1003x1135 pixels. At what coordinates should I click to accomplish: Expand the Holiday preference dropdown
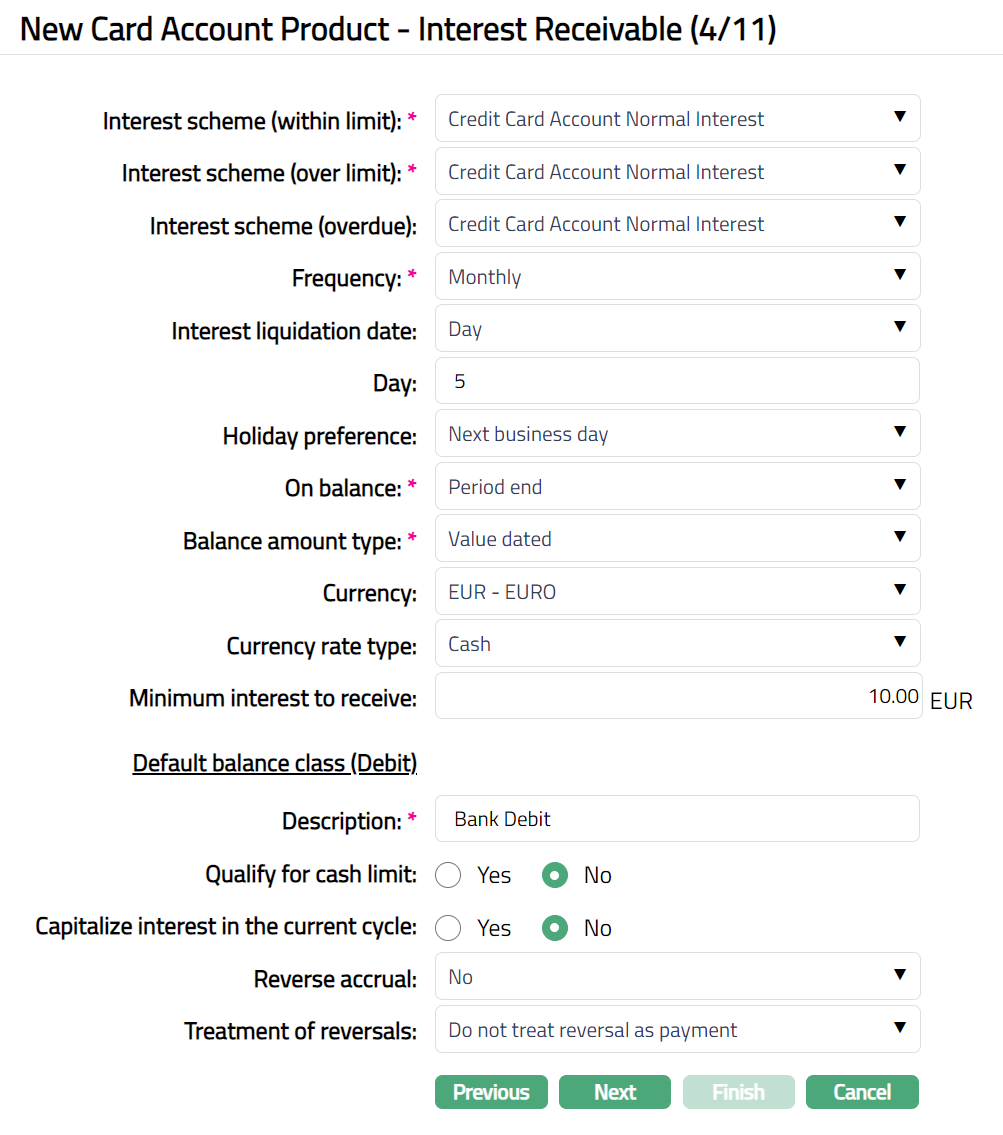[x=677, y=434]
